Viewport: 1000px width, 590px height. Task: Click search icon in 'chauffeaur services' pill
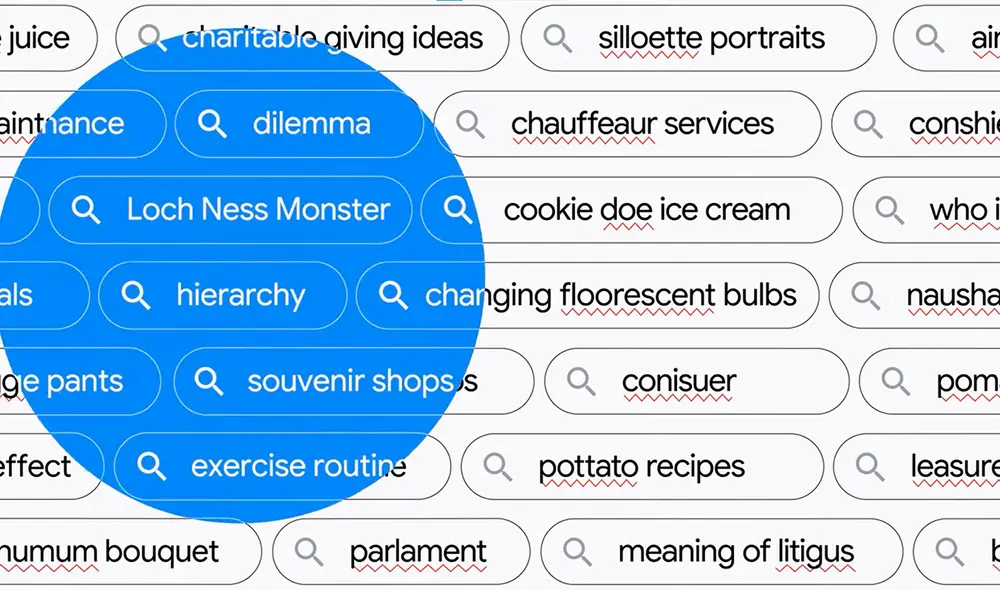click(470, 124)
